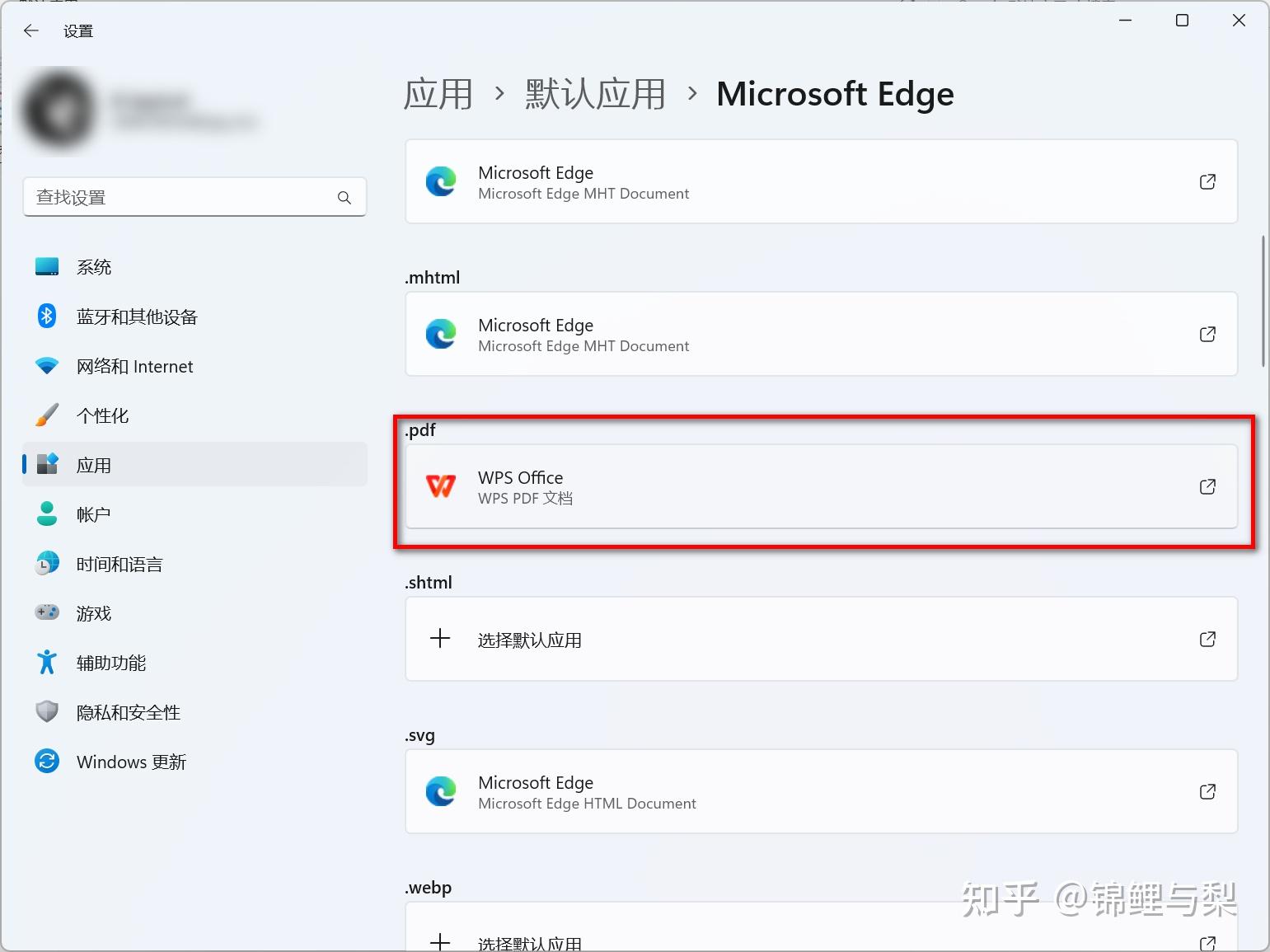The image size is (1270, 952).
Task: Click the .mhtml extension label
Action: (x=432, y=278)
